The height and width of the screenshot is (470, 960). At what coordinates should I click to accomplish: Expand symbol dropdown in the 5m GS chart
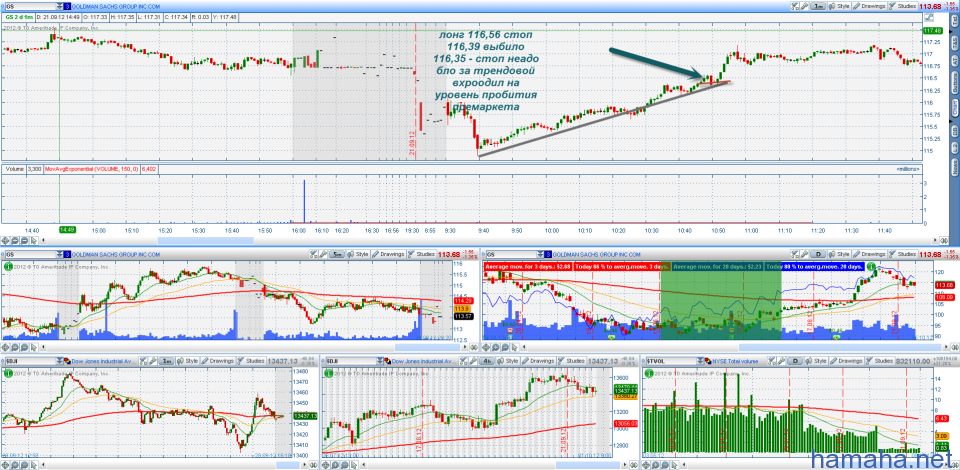click(x=60, y=253)
